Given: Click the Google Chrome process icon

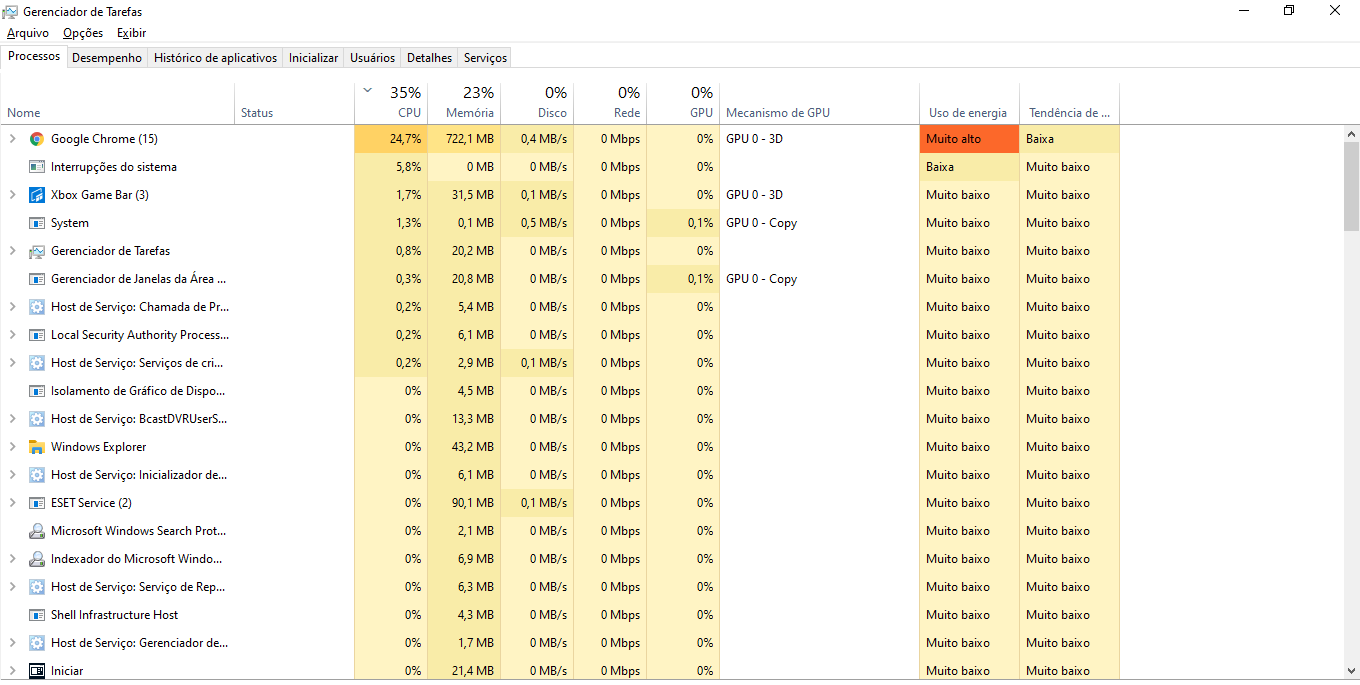Looking at the screenshot, I should point(37,139).
